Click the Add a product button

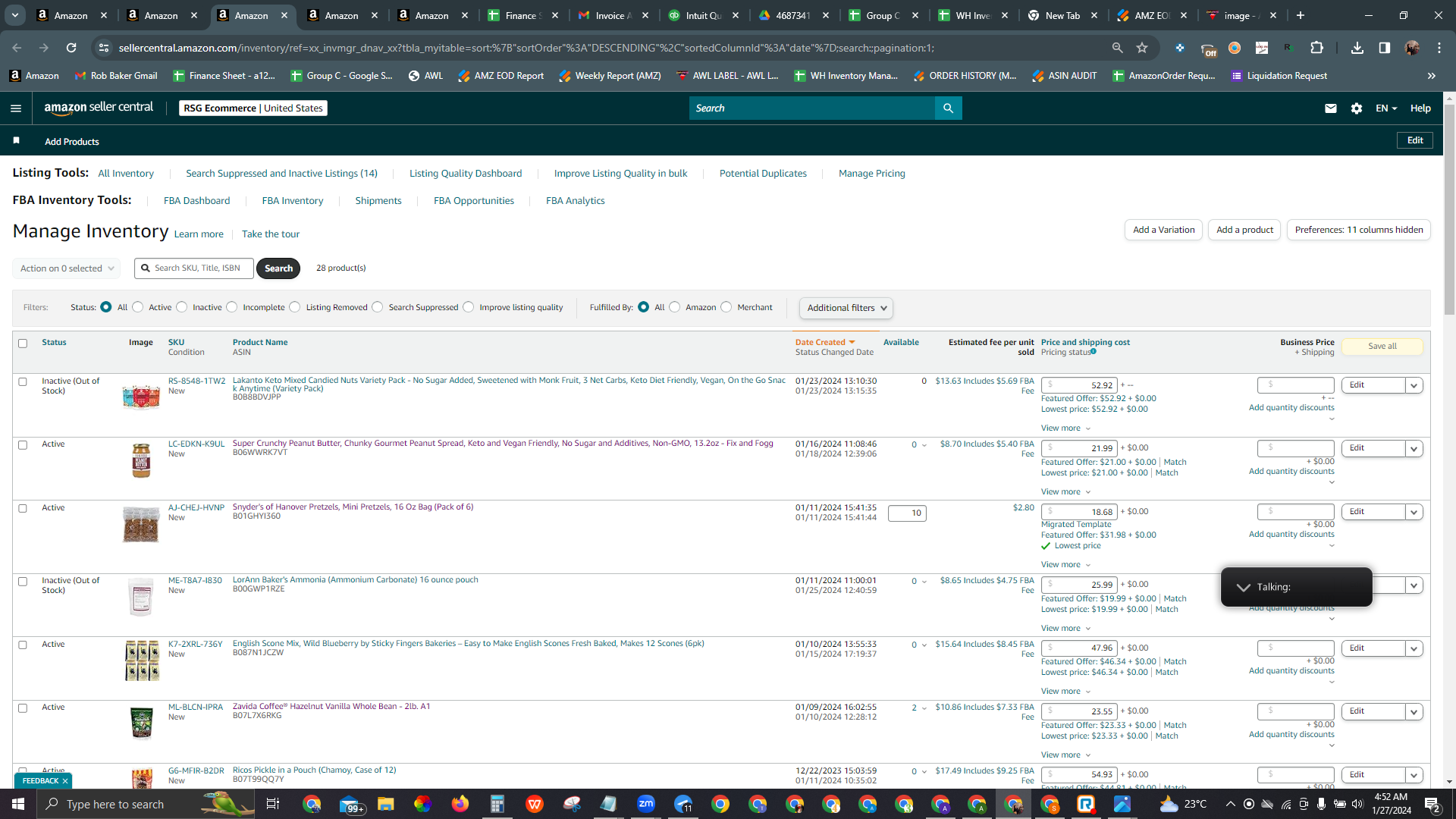pos(1244,230)
